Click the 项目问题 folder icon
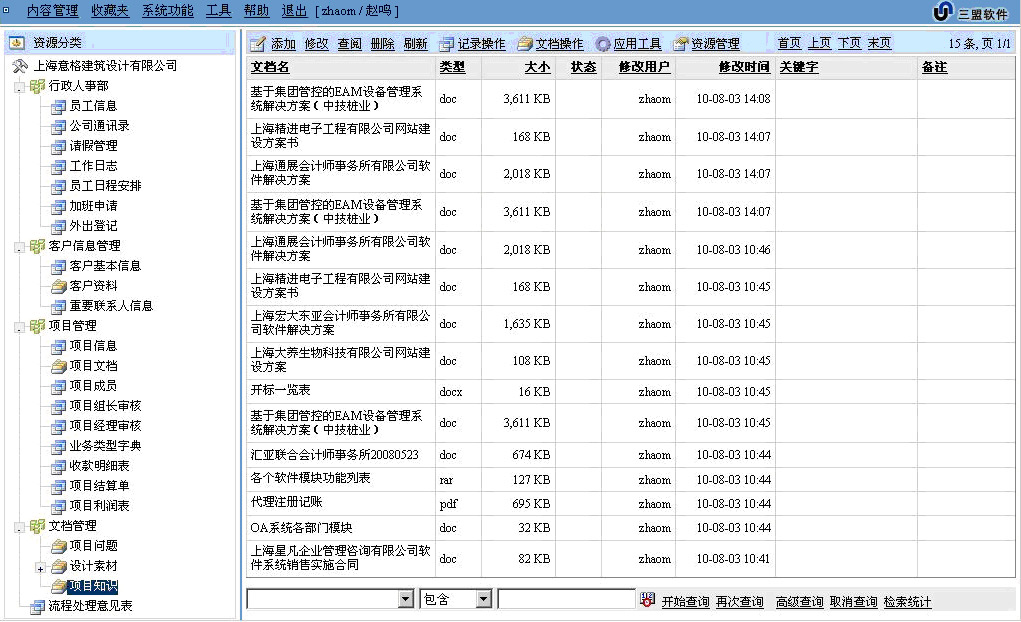This screenshot has height=622, width=1021. tap(59, 546)
